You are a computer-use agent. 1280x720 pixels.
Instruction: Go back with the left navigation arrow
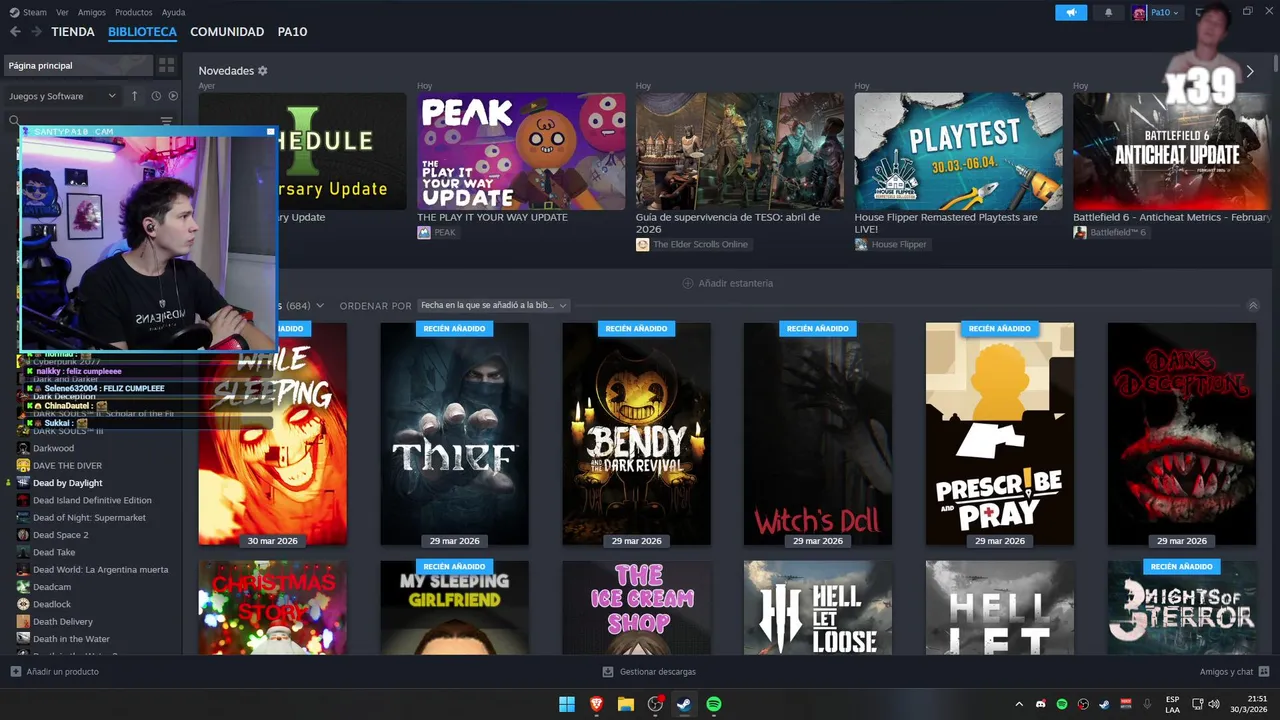click(x=15, y=32)
